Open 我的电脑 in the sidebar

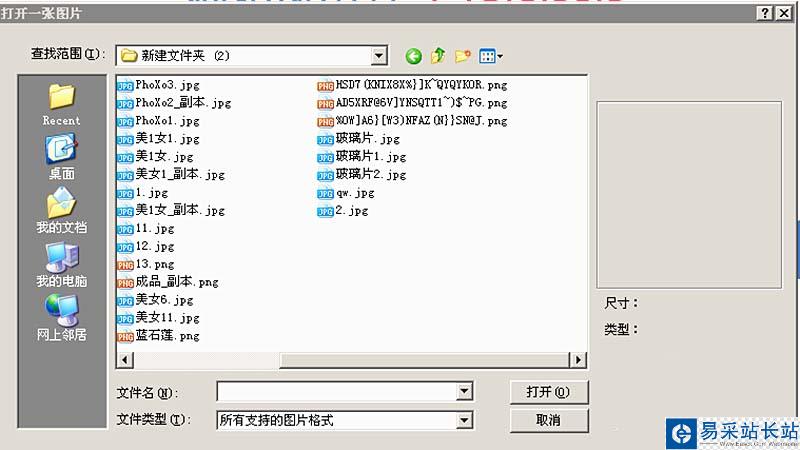61,265
